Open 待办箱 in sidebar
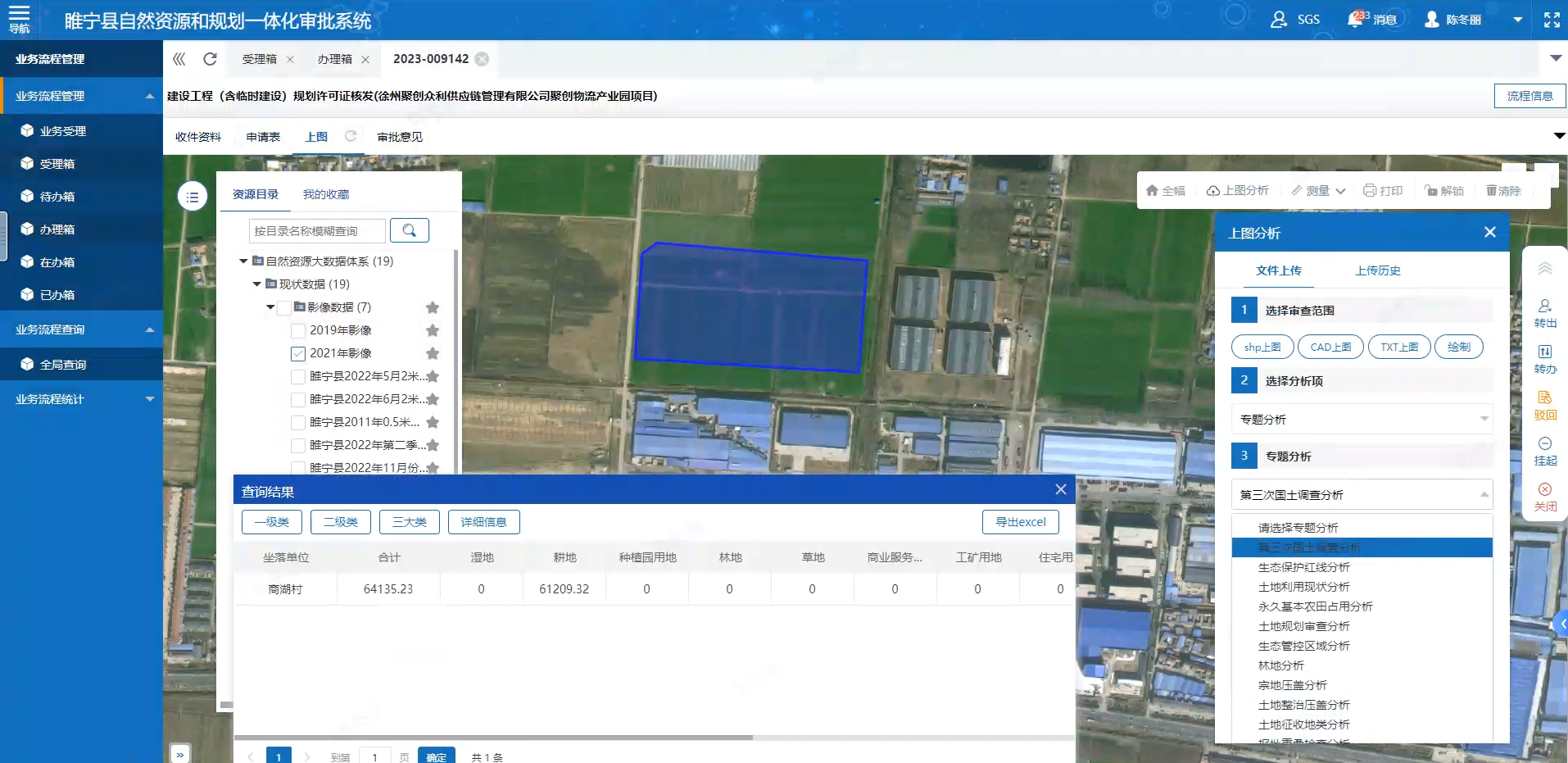The width and height of the screenshot is (1568, 763). [x=57, y=197]
